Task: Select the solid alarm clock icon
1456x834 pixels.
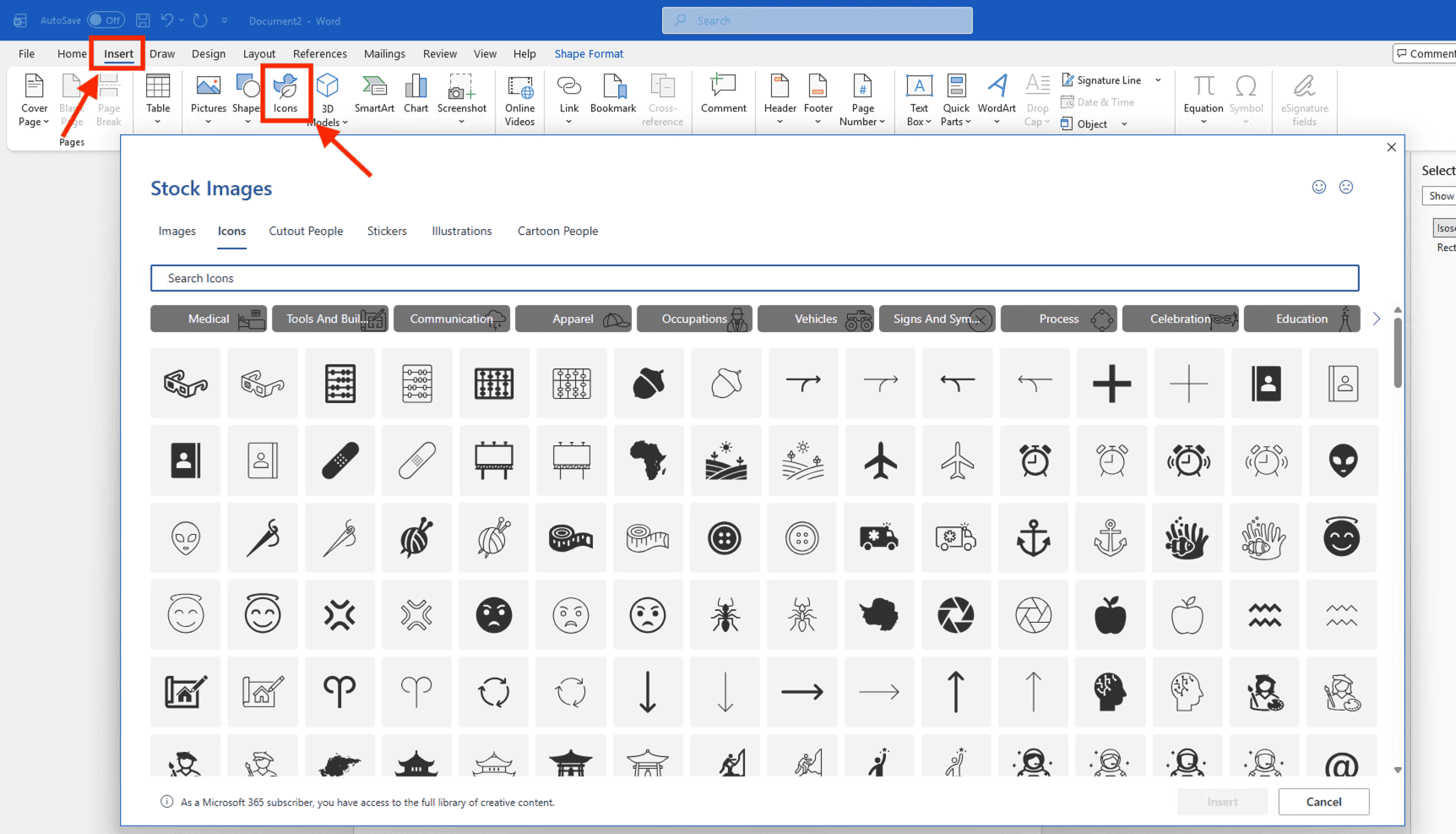Action: coord(1035,461)
